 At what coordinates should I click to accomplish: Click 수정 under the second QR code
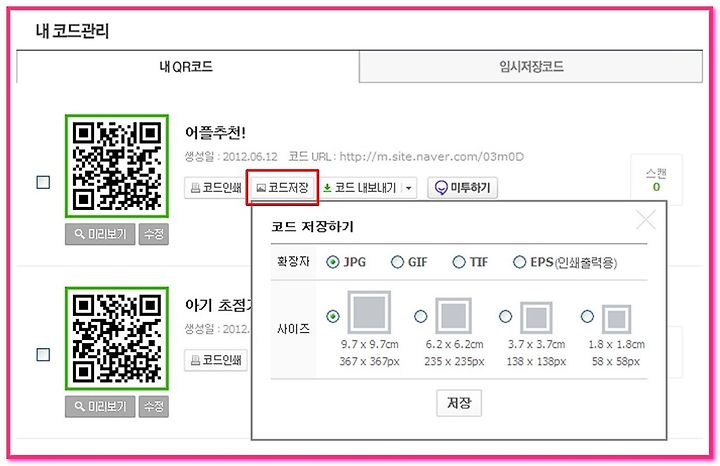pos(154,406)
